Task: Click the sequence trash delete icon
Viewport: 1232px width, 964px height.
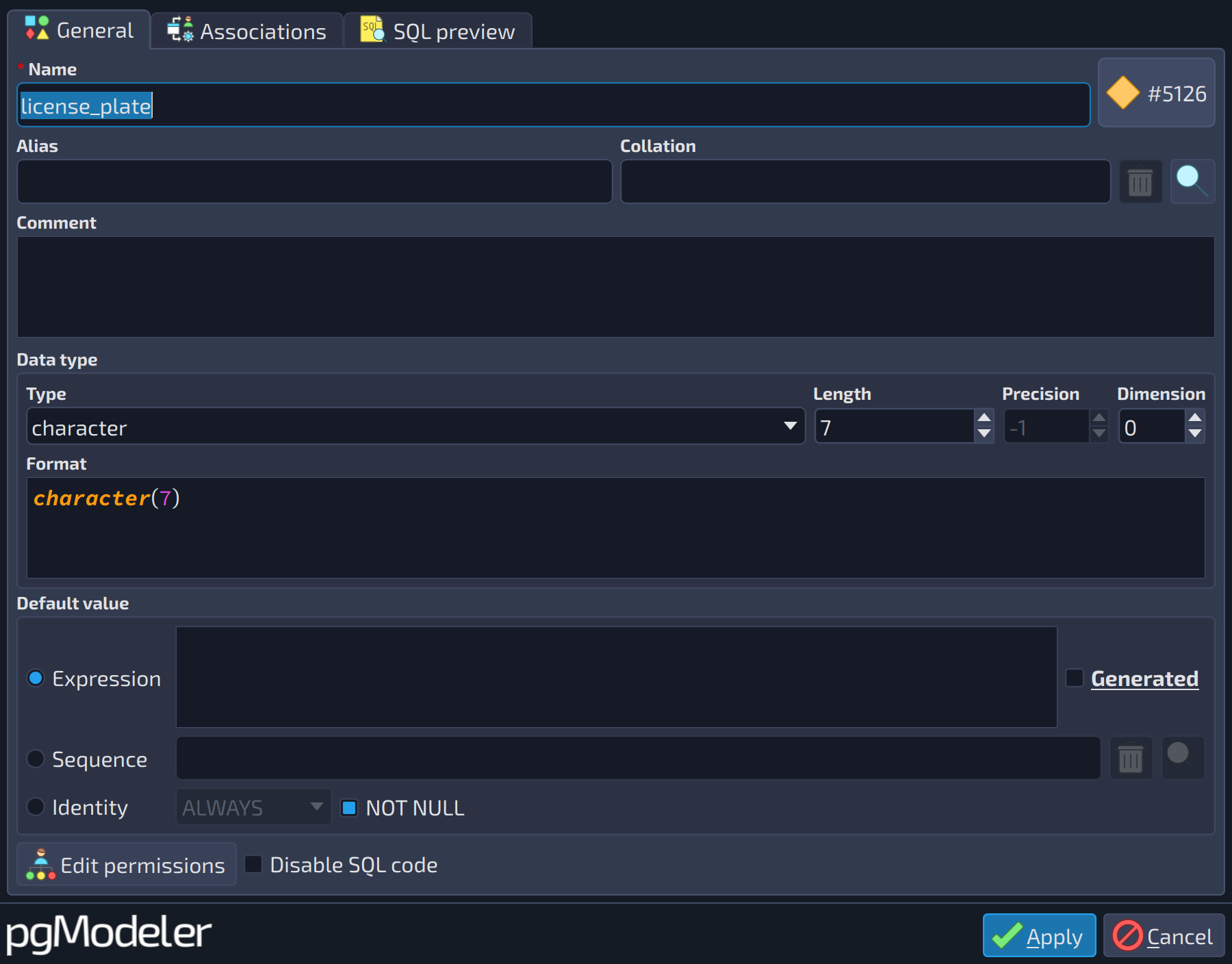Action: coord(1131,759)
